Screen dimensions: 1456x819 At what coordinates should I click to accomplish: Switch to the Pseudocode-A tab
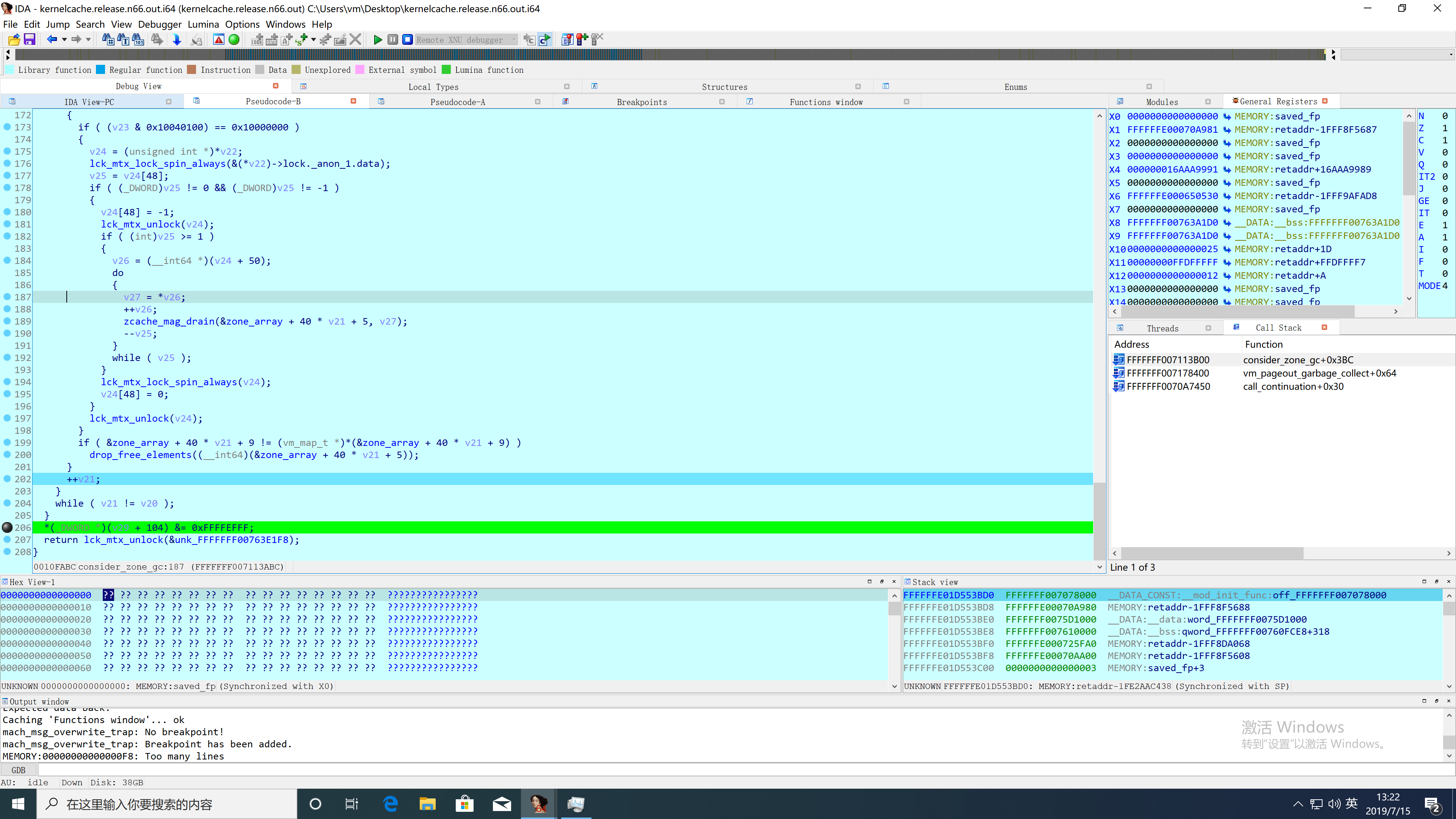coord(457,102)
